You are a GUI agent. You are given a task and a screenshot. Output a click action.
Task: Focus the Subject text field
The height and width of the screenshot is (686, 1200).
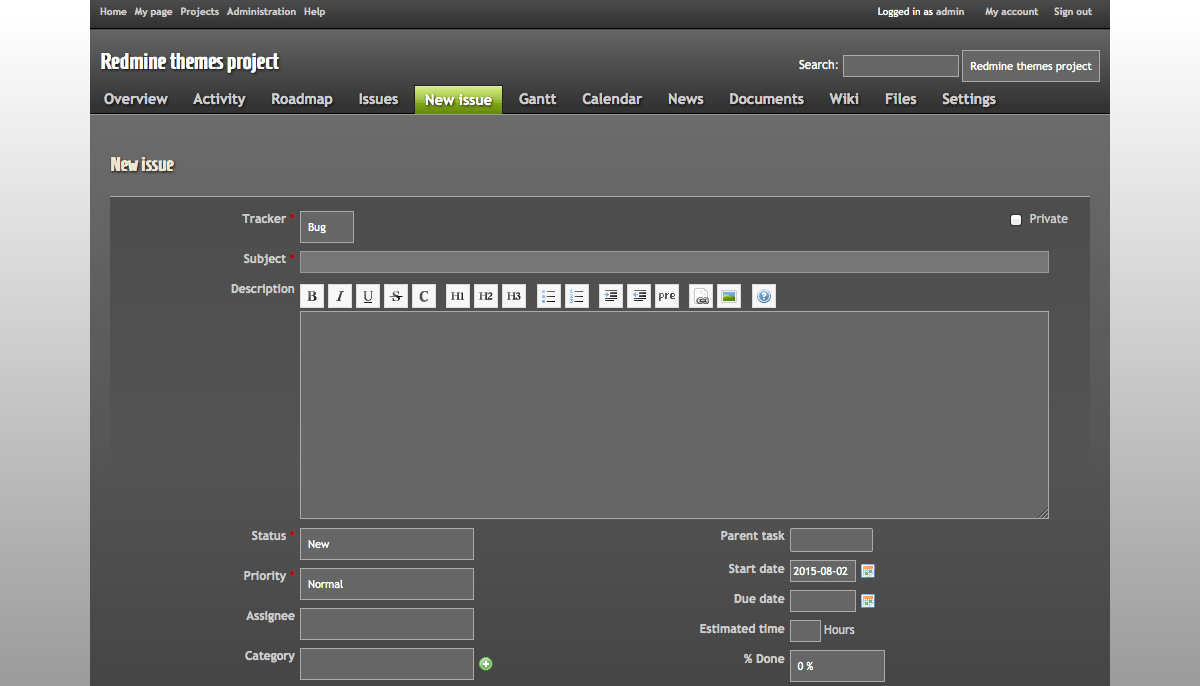[674, 262]
